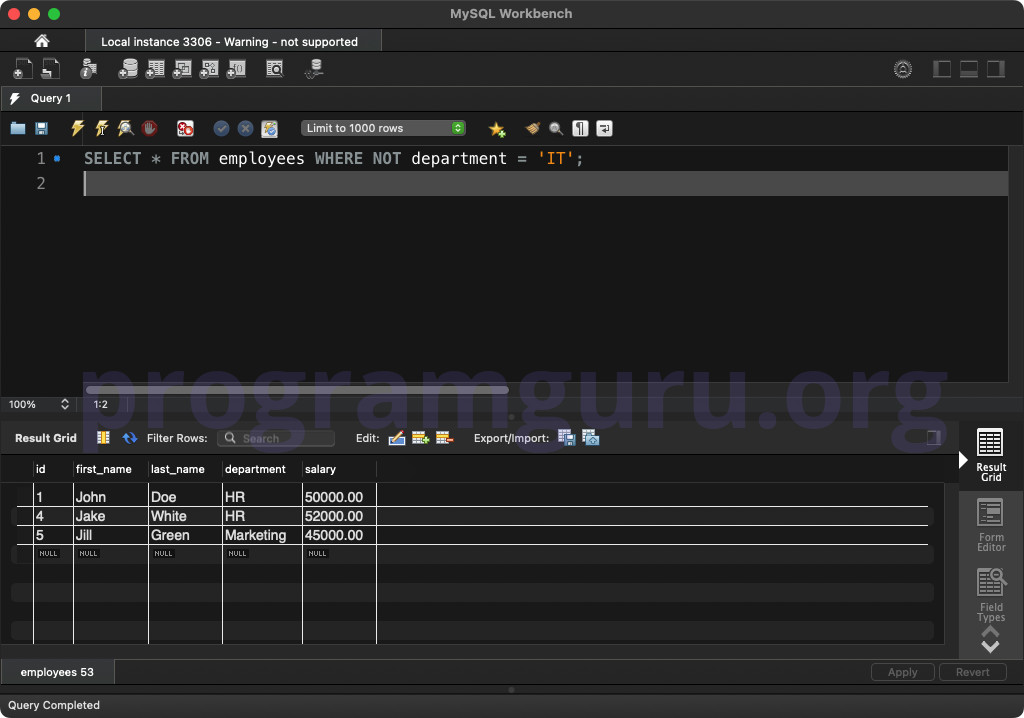1024x718 pixels.
Task: Open SQL script file in new tab icon
Action: coord(51,69)
